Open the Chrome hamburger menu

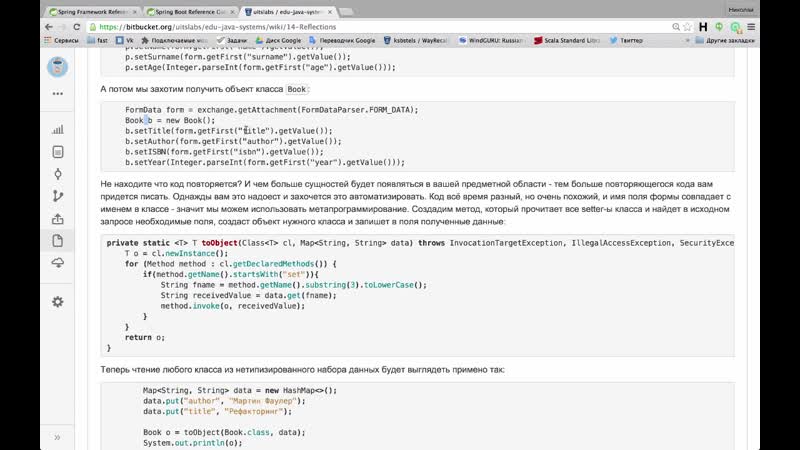(x=751, y=27)
